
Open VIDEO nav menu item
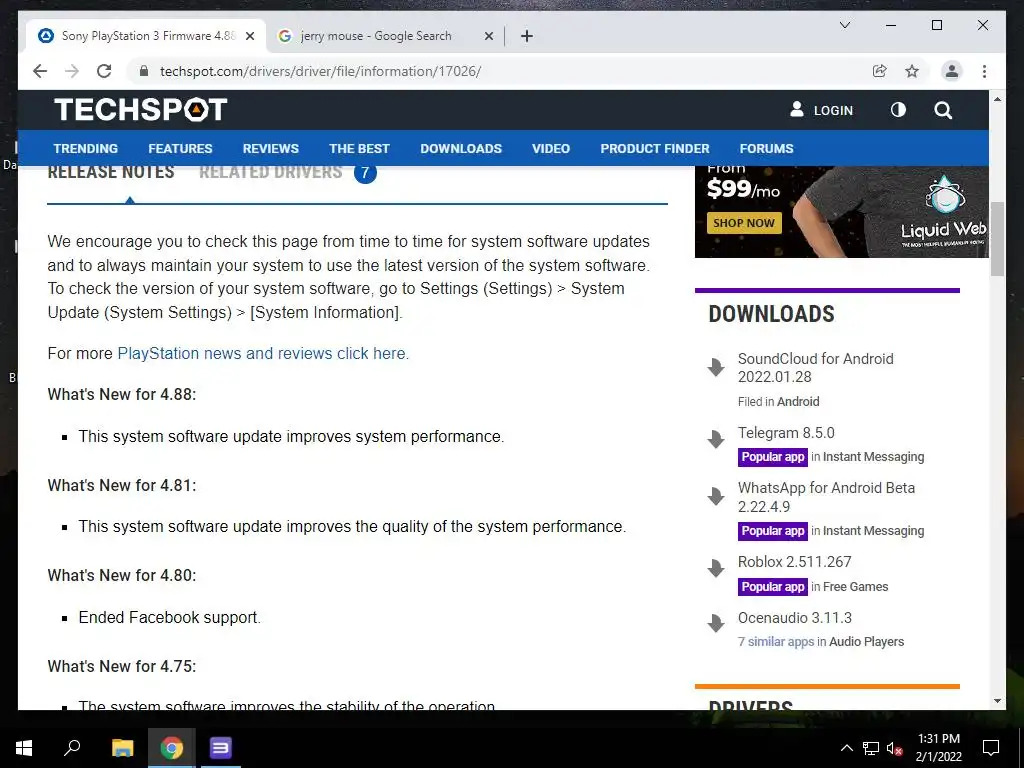(x=551, y=148)
